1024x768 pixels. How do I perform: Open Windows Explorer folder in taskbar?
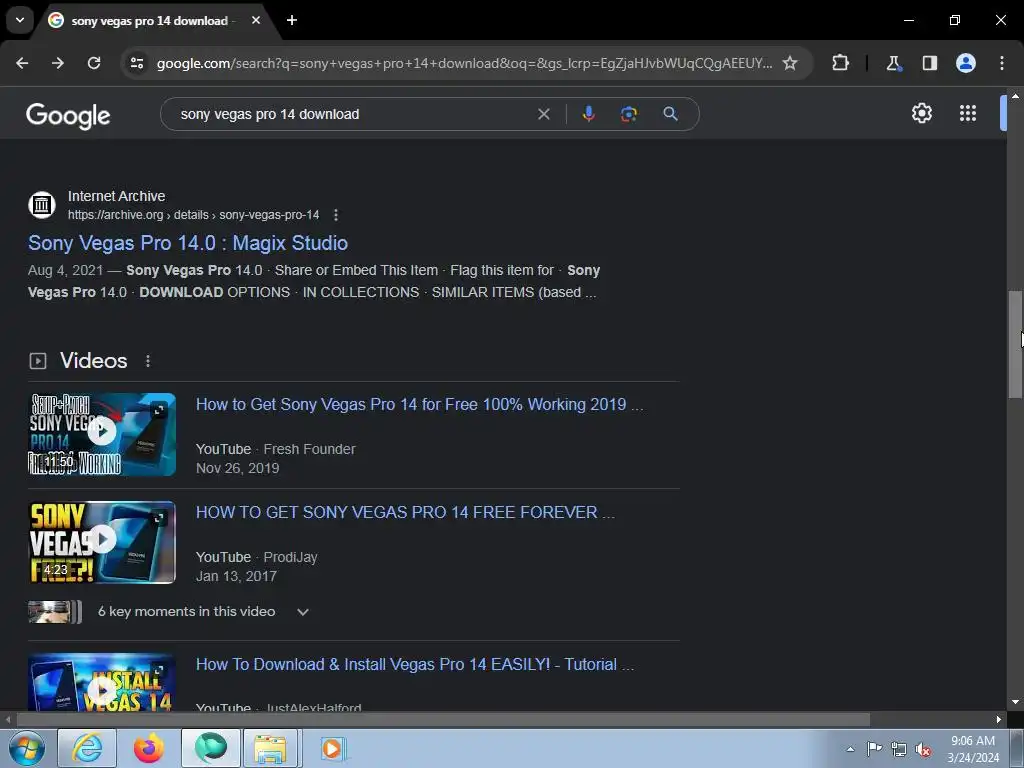click(x=270, y=748)
